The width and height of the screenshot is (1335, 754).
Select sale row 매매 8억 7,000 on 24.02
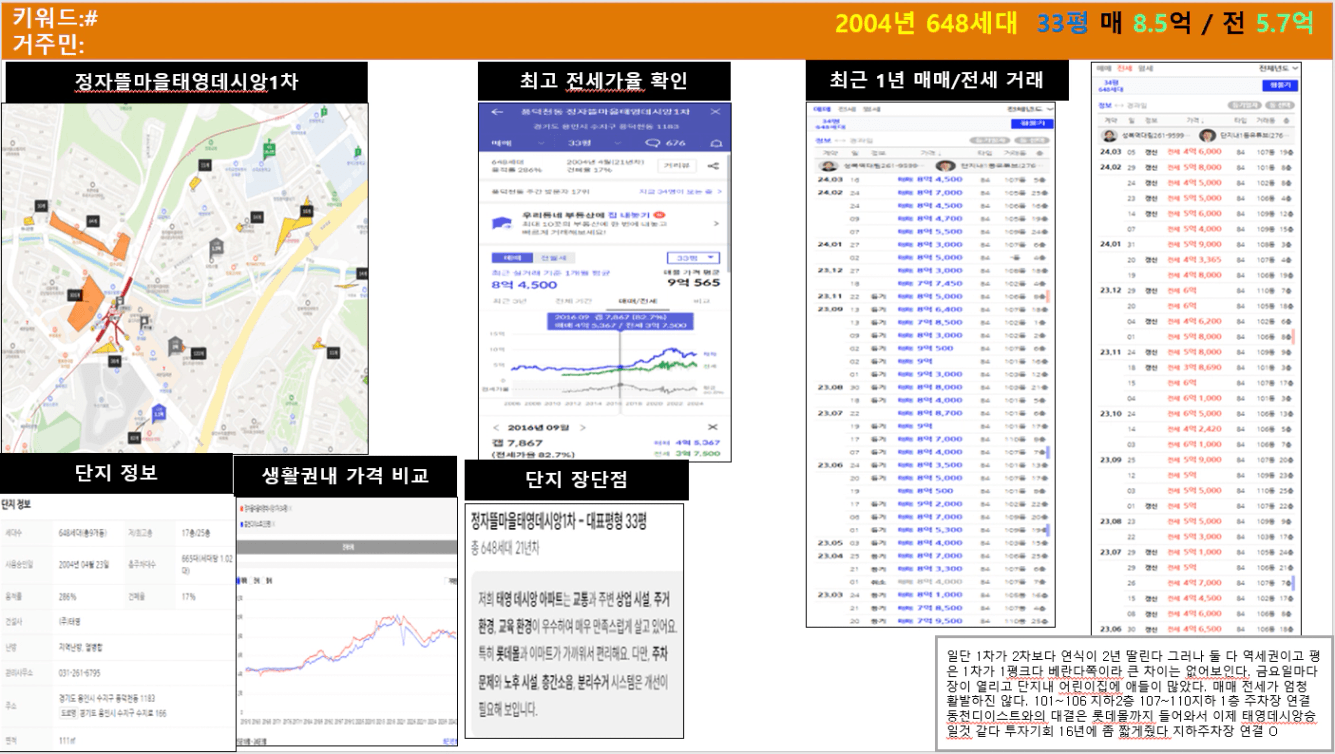932,193
